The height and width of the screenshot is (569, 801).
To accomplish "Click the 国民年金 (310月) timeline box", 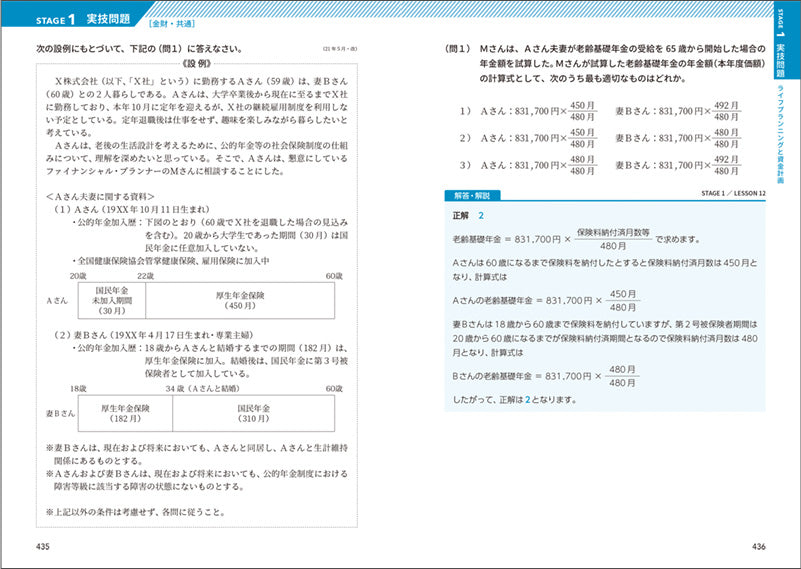I will tap(253, 413).
